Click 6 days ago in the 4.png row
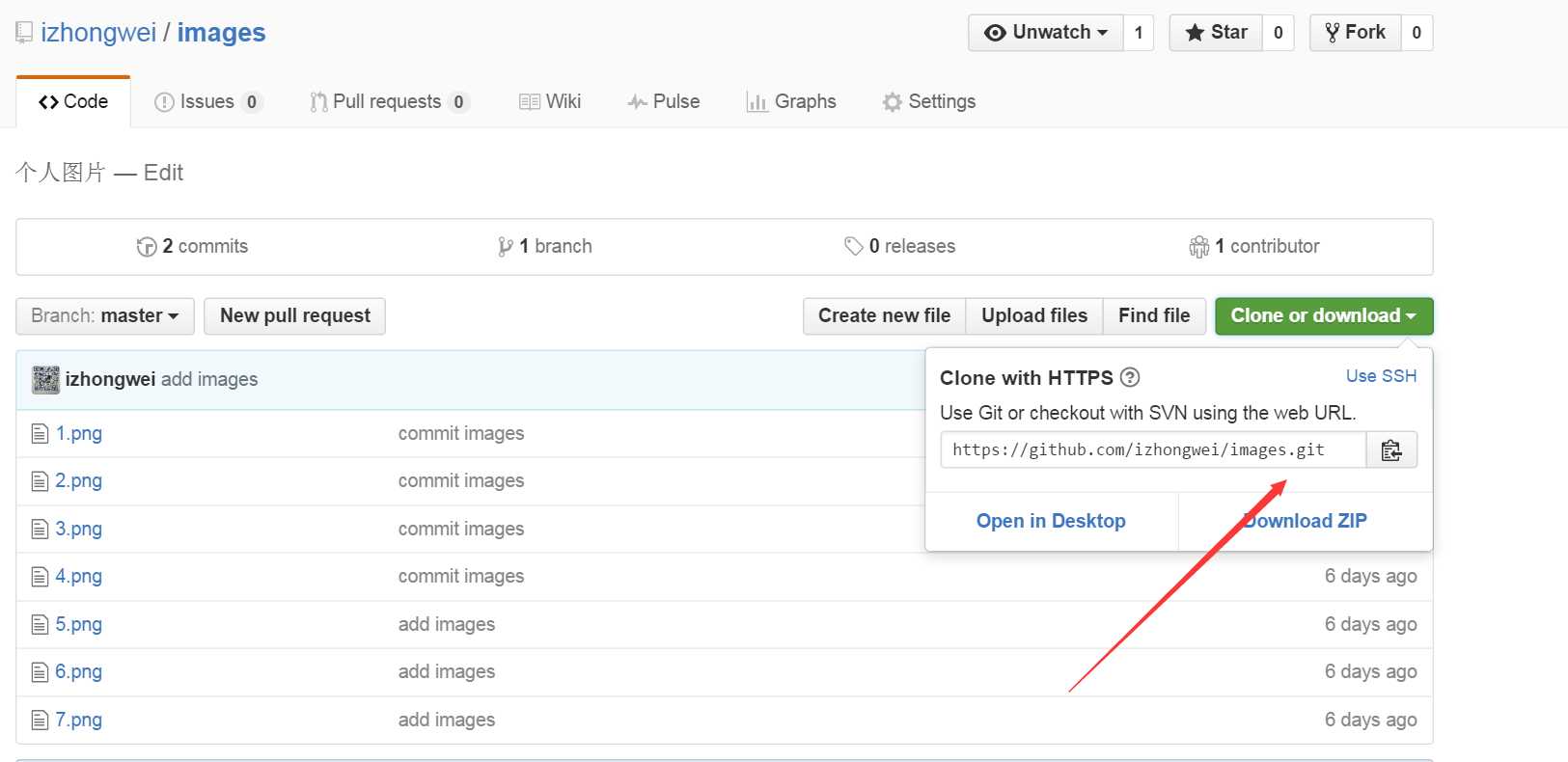 [x=1371, y=577]
